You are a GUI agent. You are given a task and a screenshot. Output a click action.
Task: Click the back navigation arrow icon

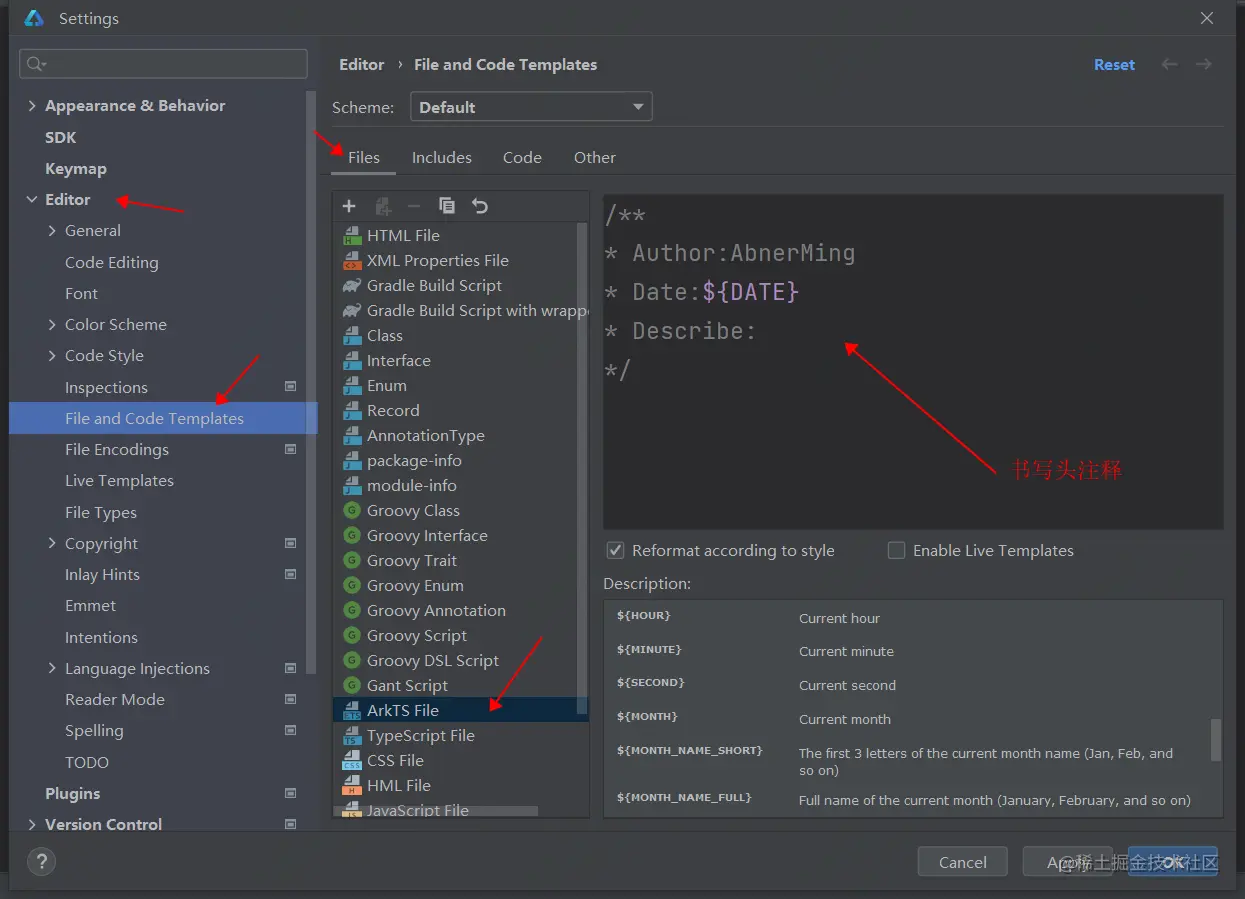[1169, 64]
